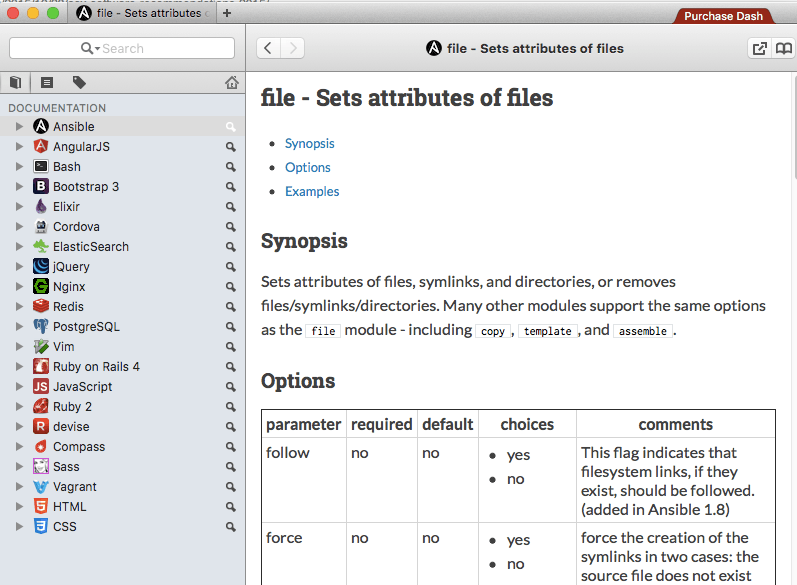Go back with the left arrow

pyautogui.click(x=268, y=48)
